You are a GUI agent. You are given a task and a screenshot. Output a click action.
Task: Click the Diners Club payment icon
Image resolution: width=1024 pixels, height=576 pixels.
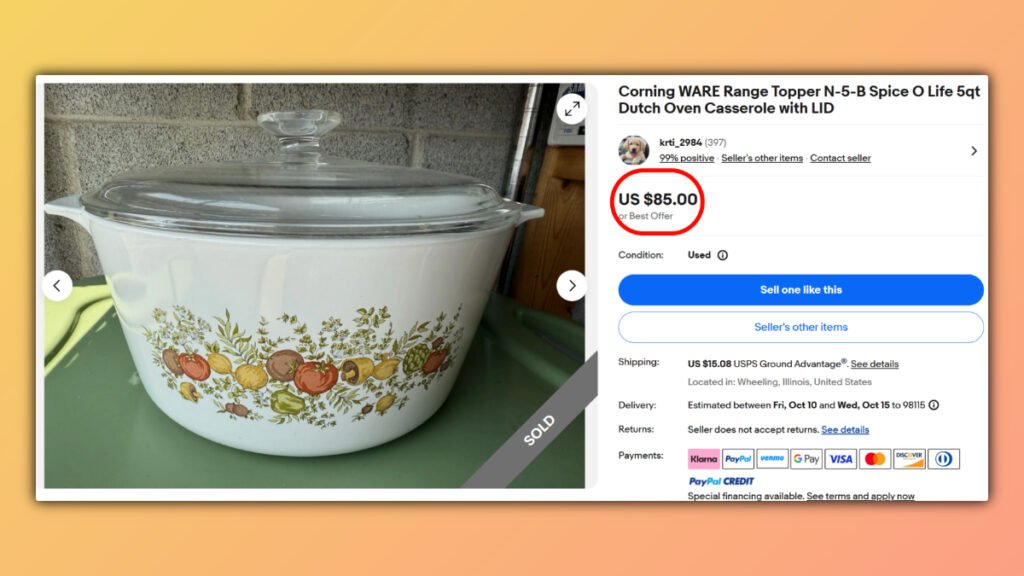[x=944, y=458]
